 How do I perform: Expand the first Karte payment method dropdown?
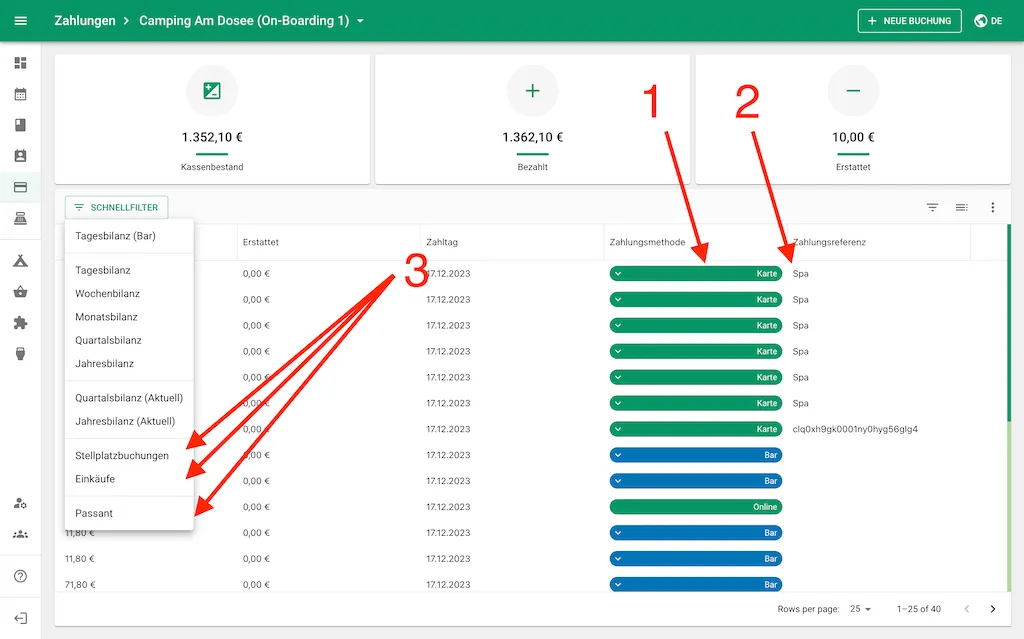tap(618, 274)
